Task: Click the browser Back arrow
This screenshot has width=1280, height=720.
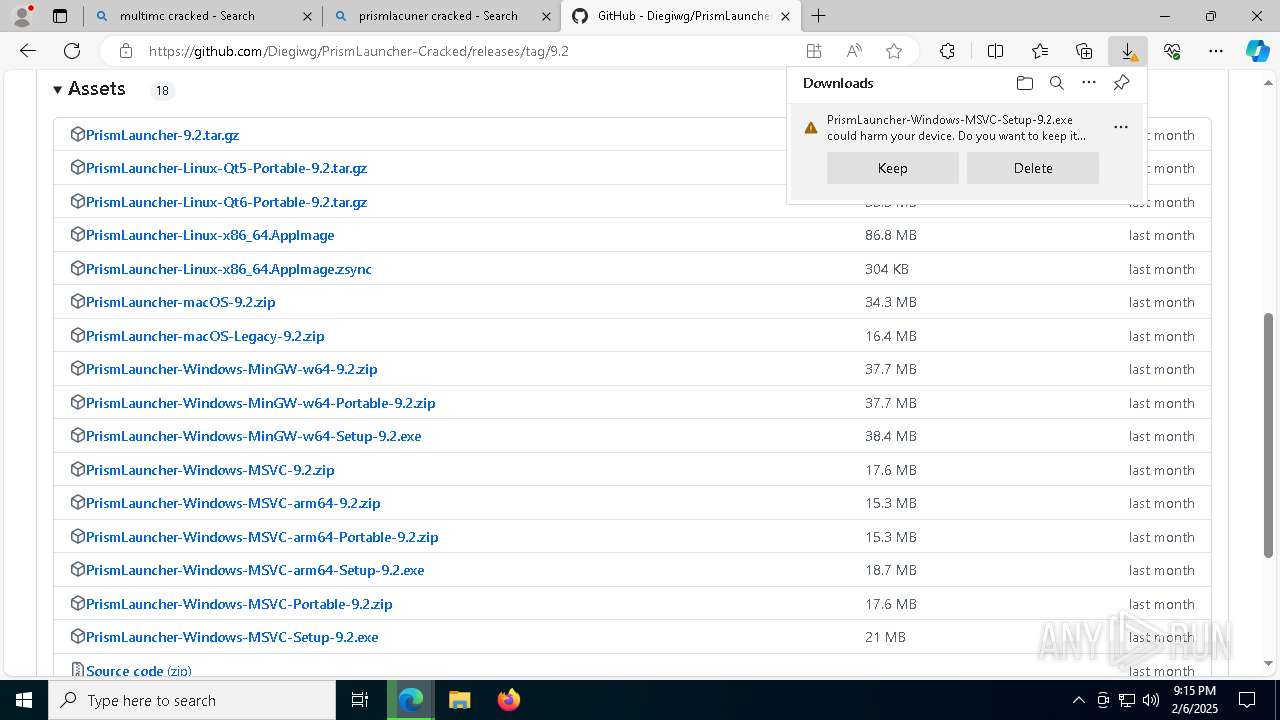Action: pos(28,51)
